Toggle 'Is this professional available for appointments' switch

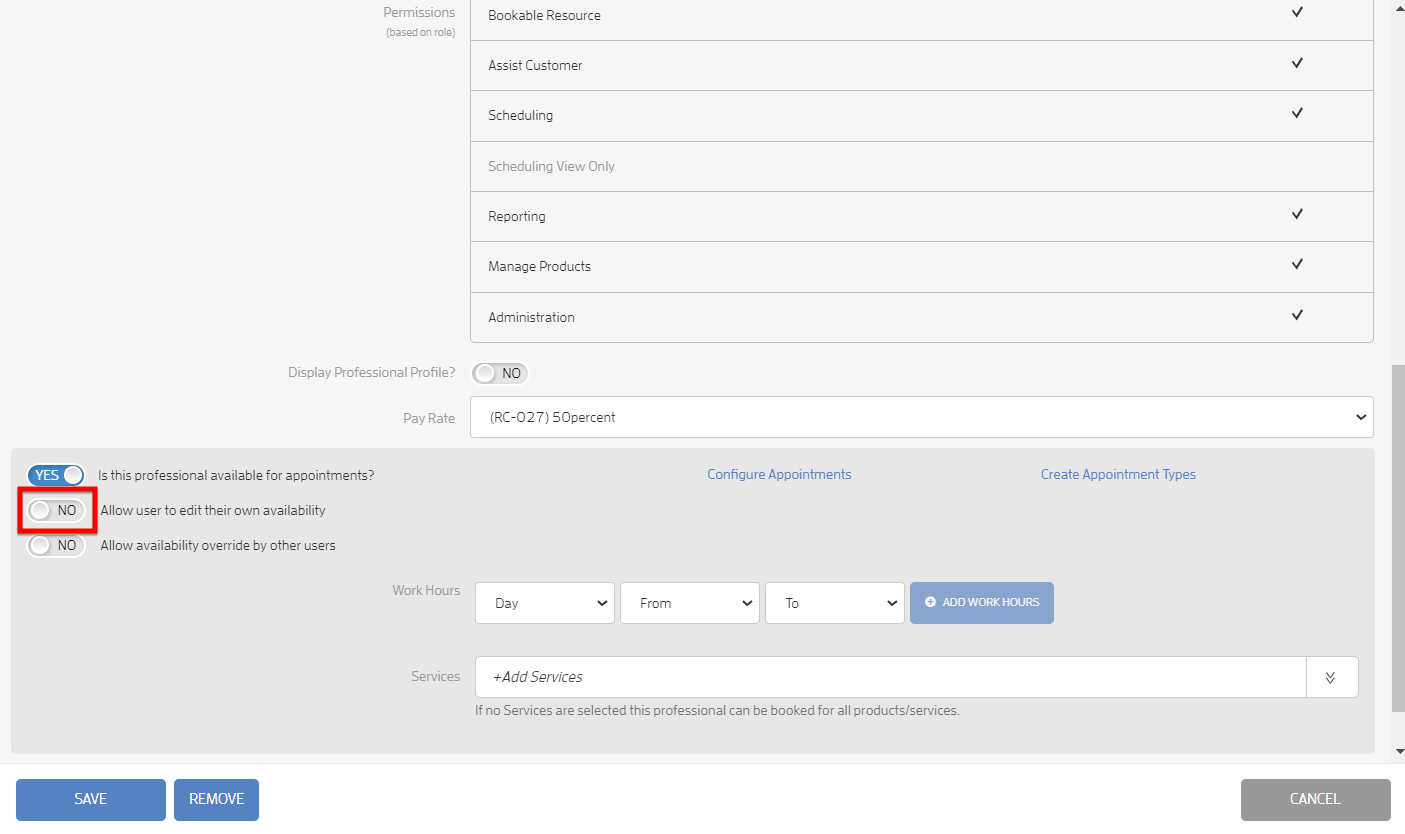coord(56,475)
